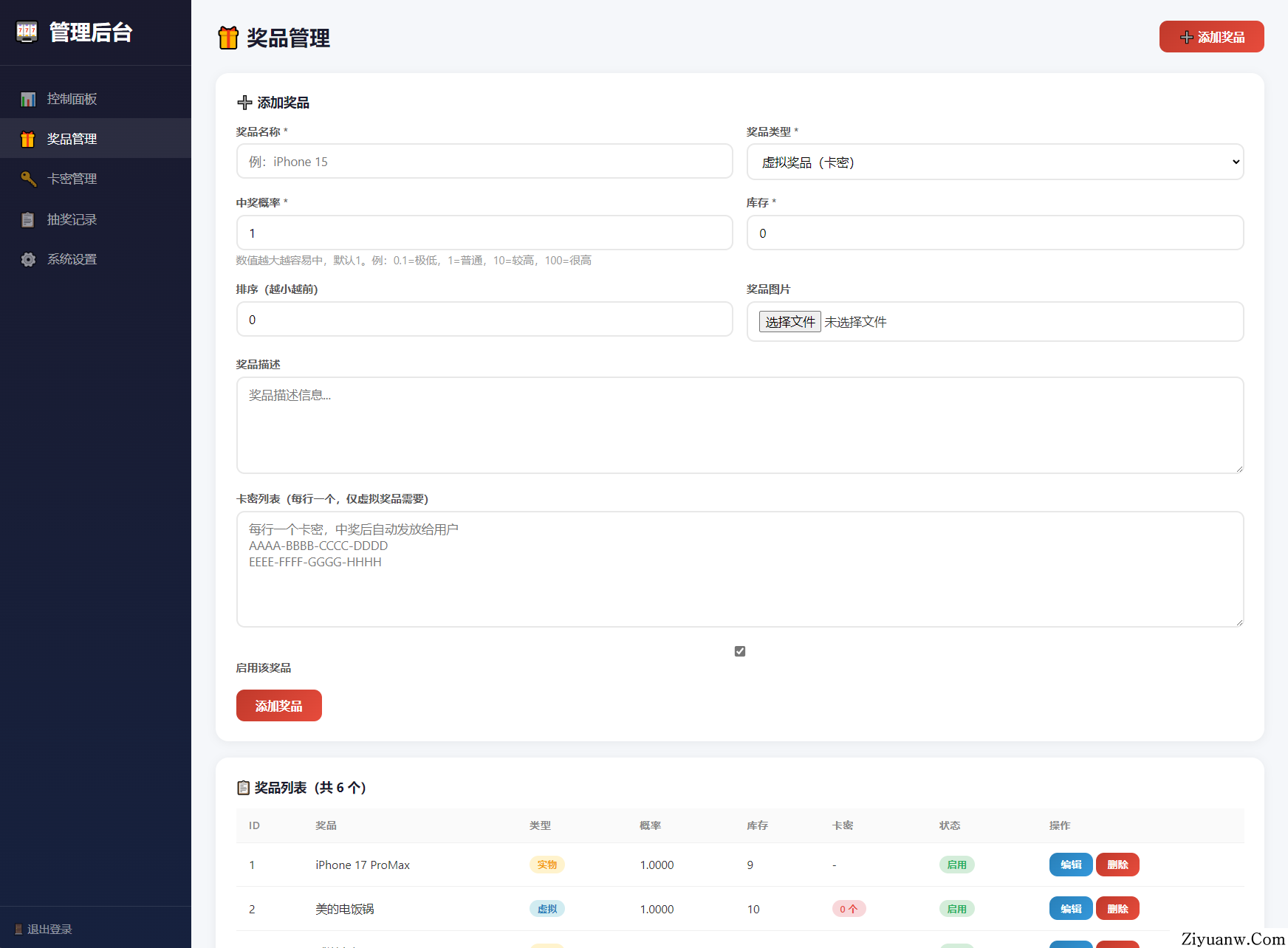This screenshot has height=948, width=1288.
Task: Click the probability hint text 数值越大越容易中
Action: coord(414,260)
